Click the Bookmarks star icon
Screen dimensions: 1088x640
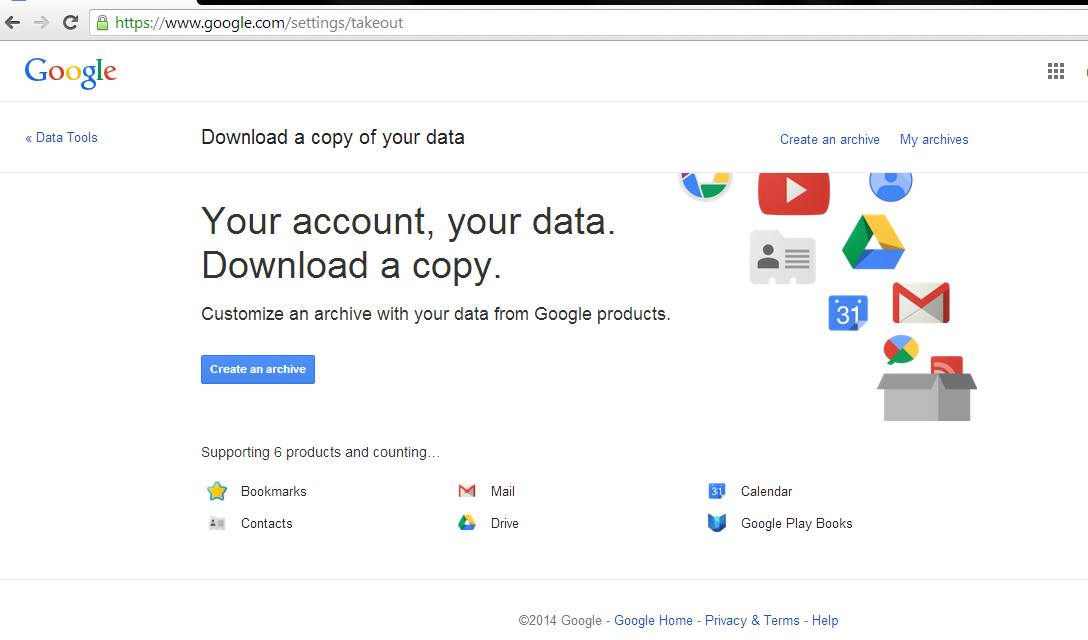click(x=217, y=491)
